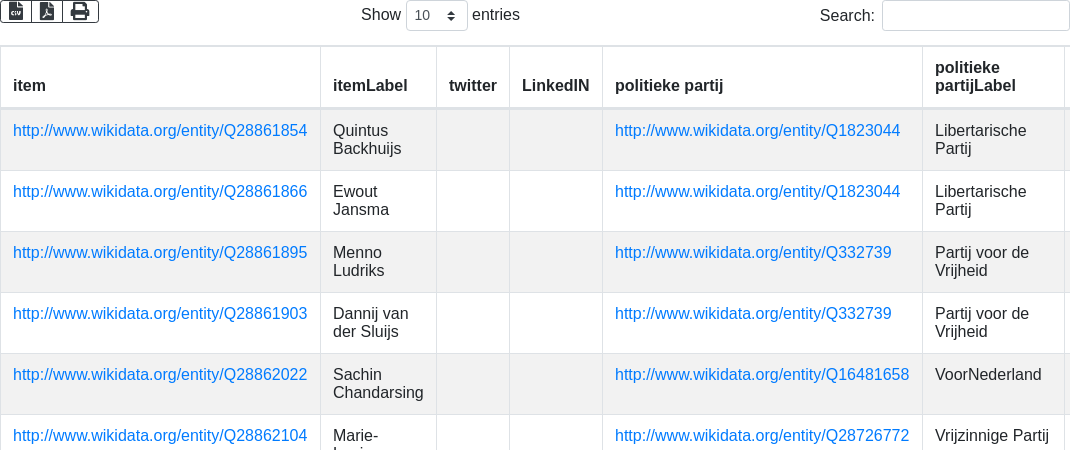This screenshot has width=1070, height=450.
Task: Open the Q28861866 Wikidata item link
Action: click(x=160, y=192)
